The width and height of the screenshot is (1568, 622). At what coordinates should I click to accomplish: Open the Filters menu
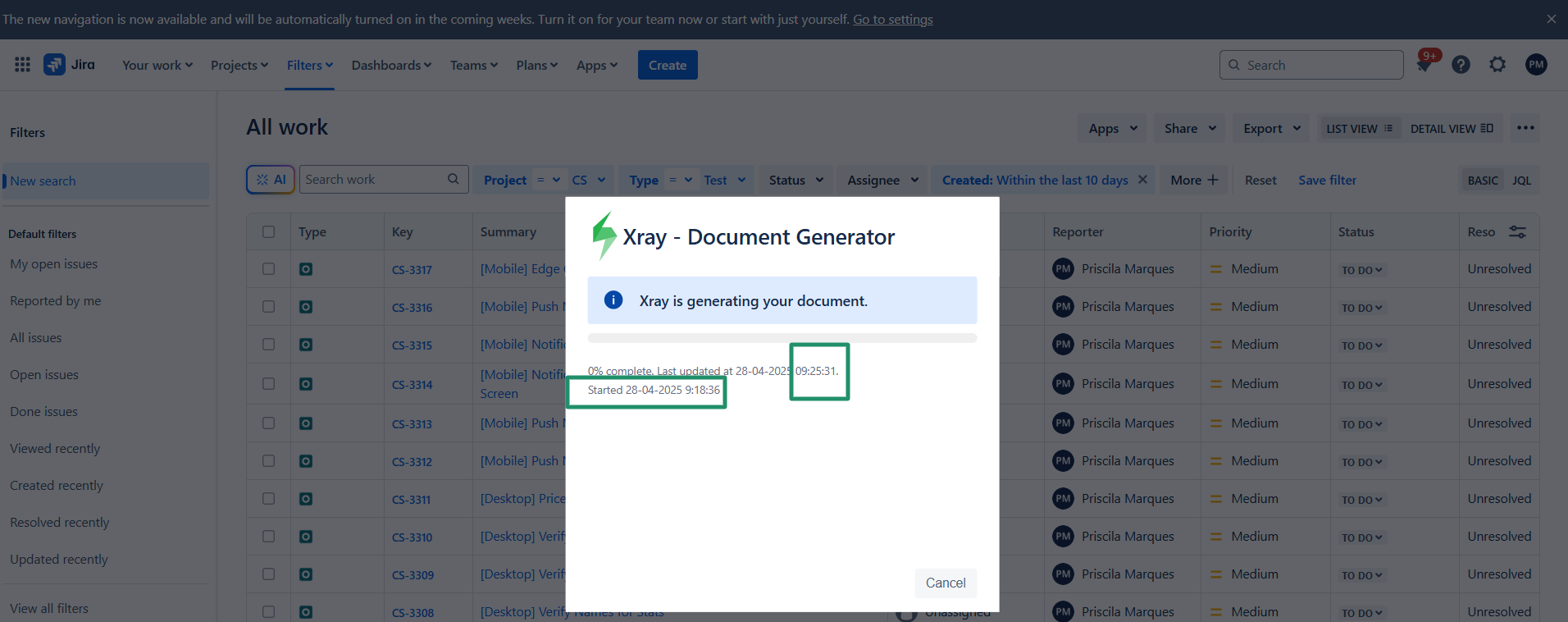310,65
